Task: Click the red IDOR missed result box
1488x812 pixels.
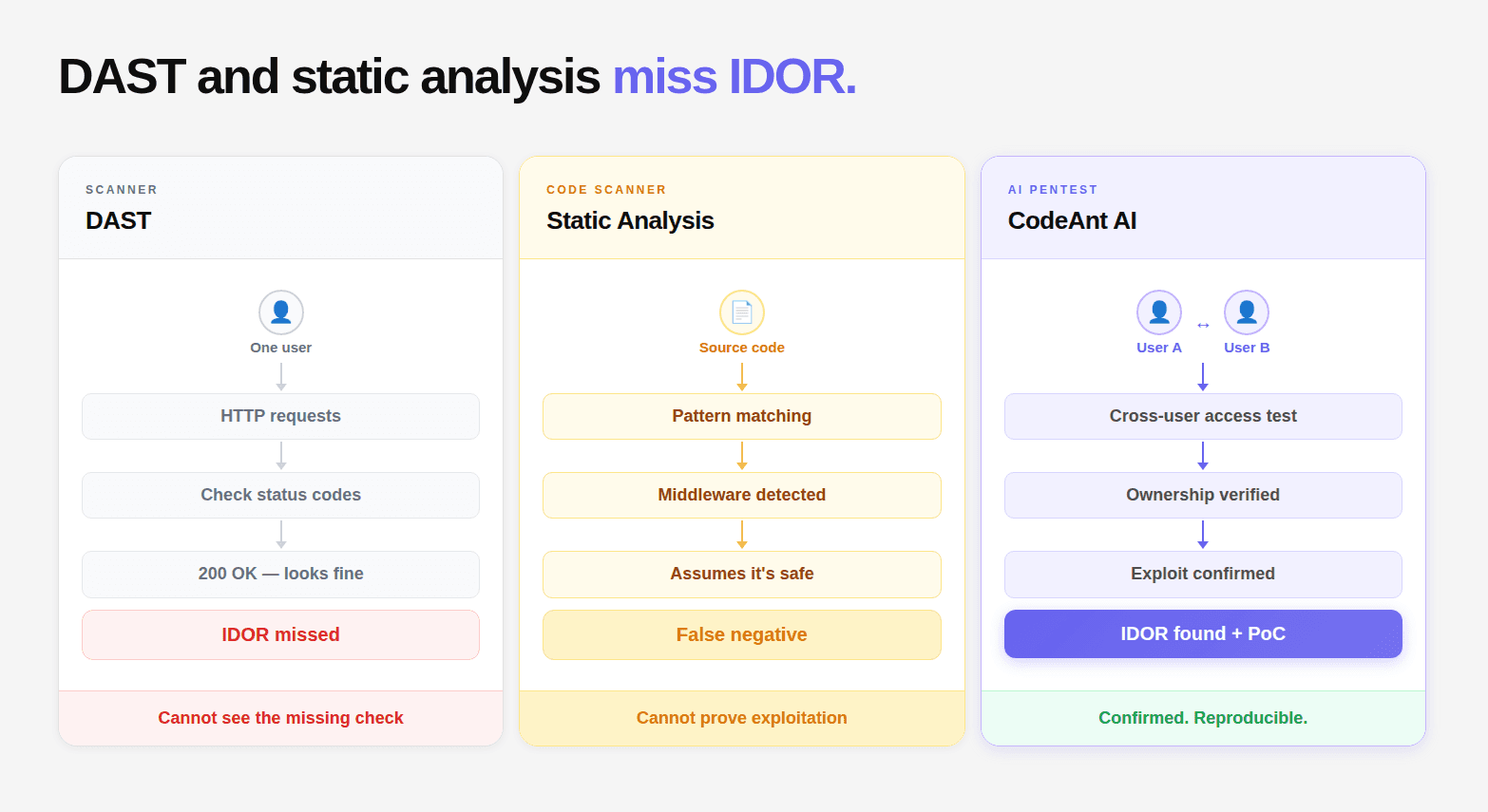Action: tap(280, 634)
